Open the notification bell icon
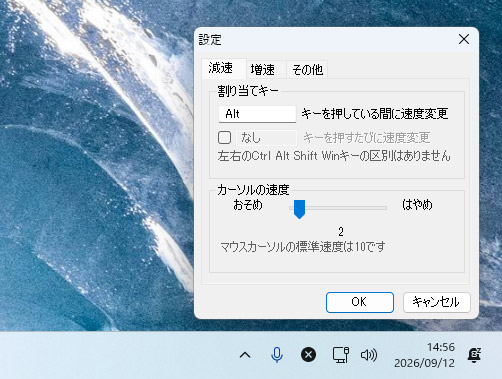The height and width of the screenshot is (379, 502). [474, 355]
